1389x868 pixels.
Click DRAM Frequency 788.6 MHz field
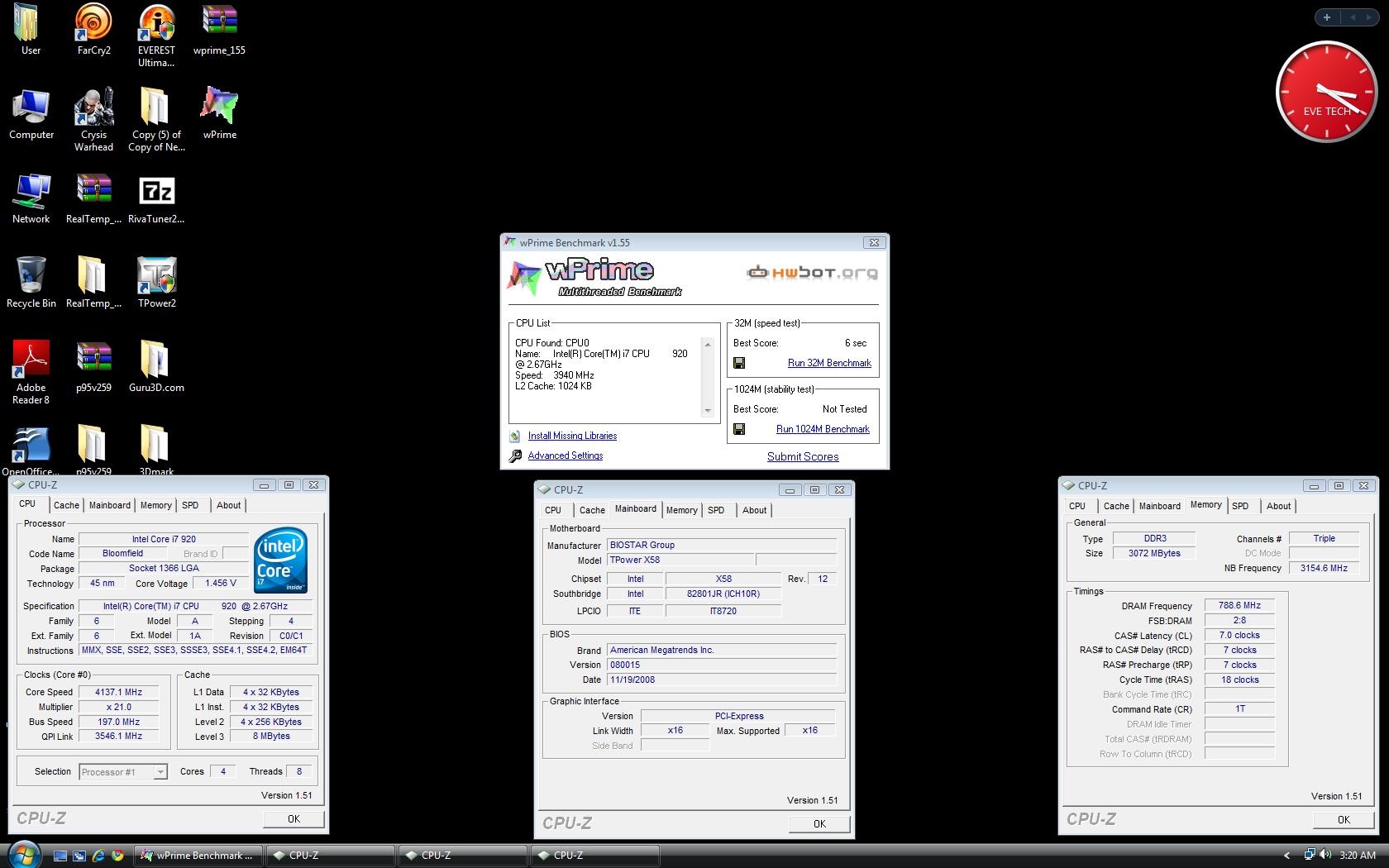[x=1239, y=605]
